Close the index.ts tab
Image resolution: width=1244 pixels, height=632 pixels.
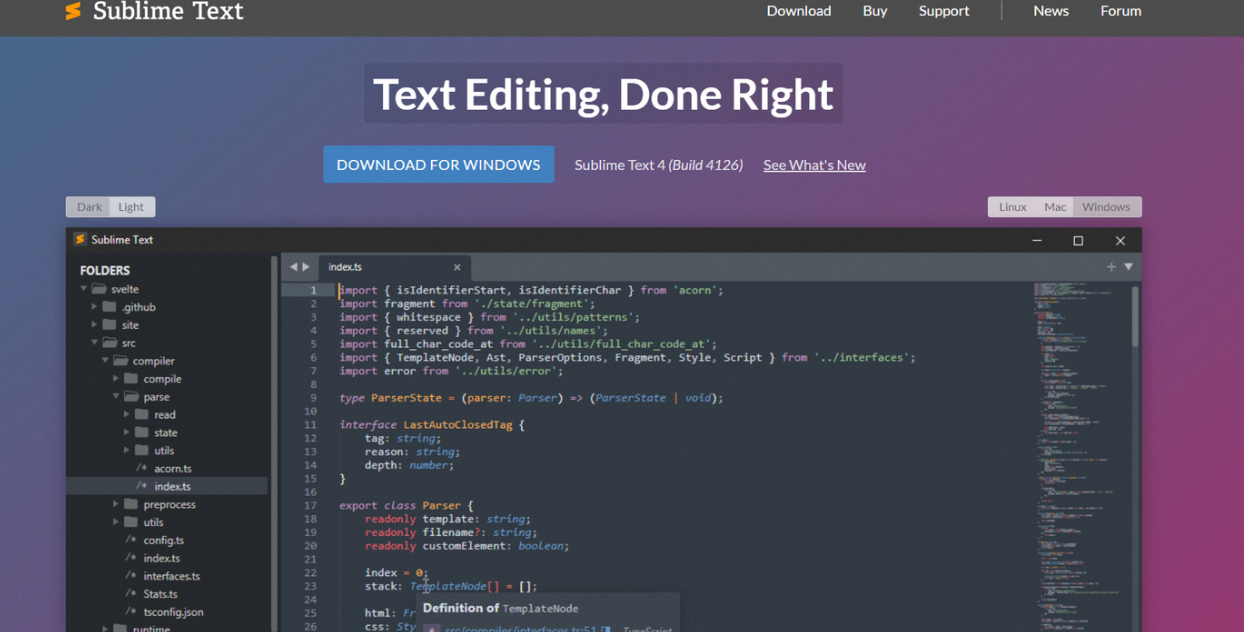(457, 267)
